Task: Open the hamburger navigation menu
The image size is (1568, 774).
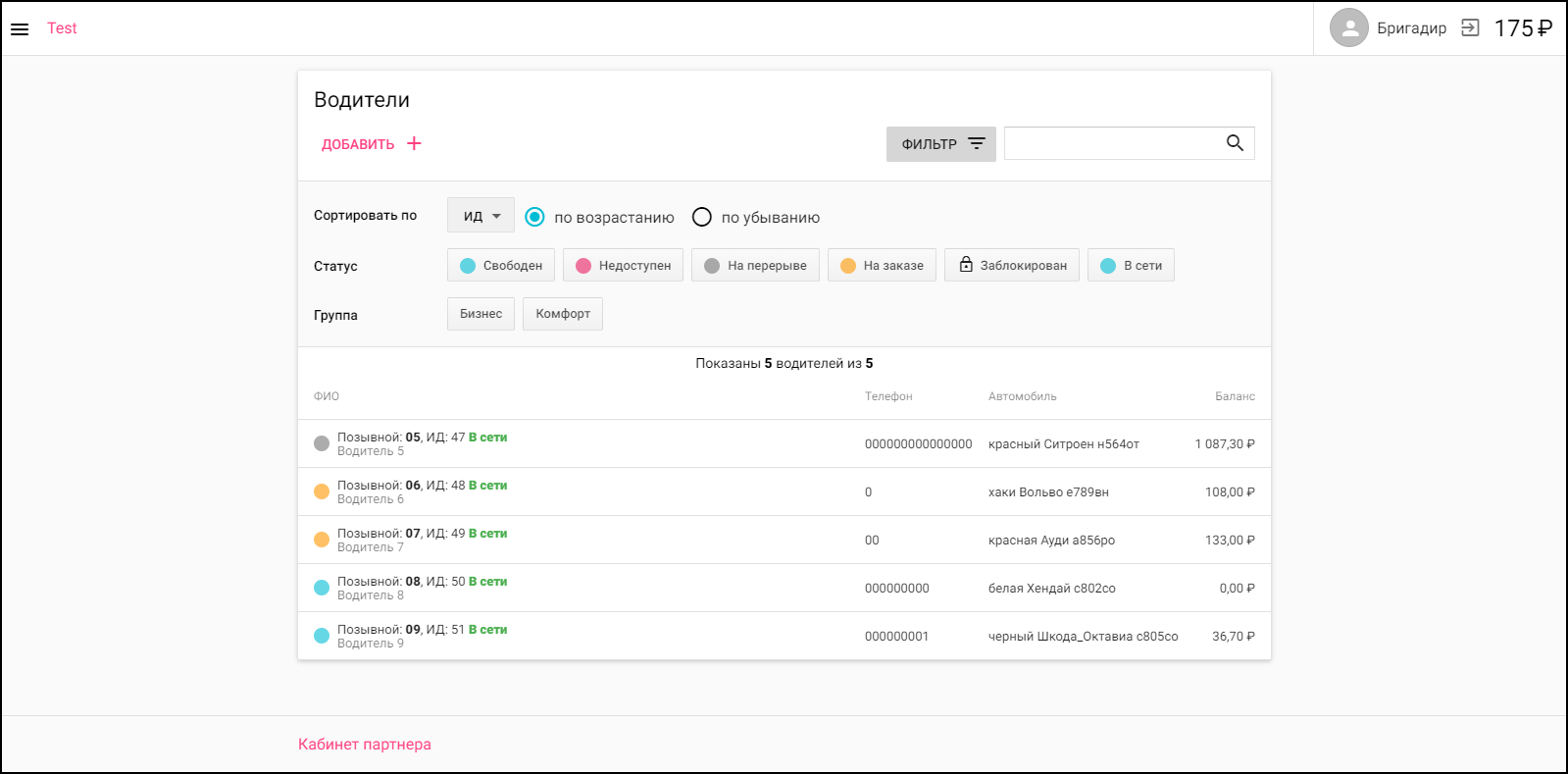Action: click(x=20, y=28)
